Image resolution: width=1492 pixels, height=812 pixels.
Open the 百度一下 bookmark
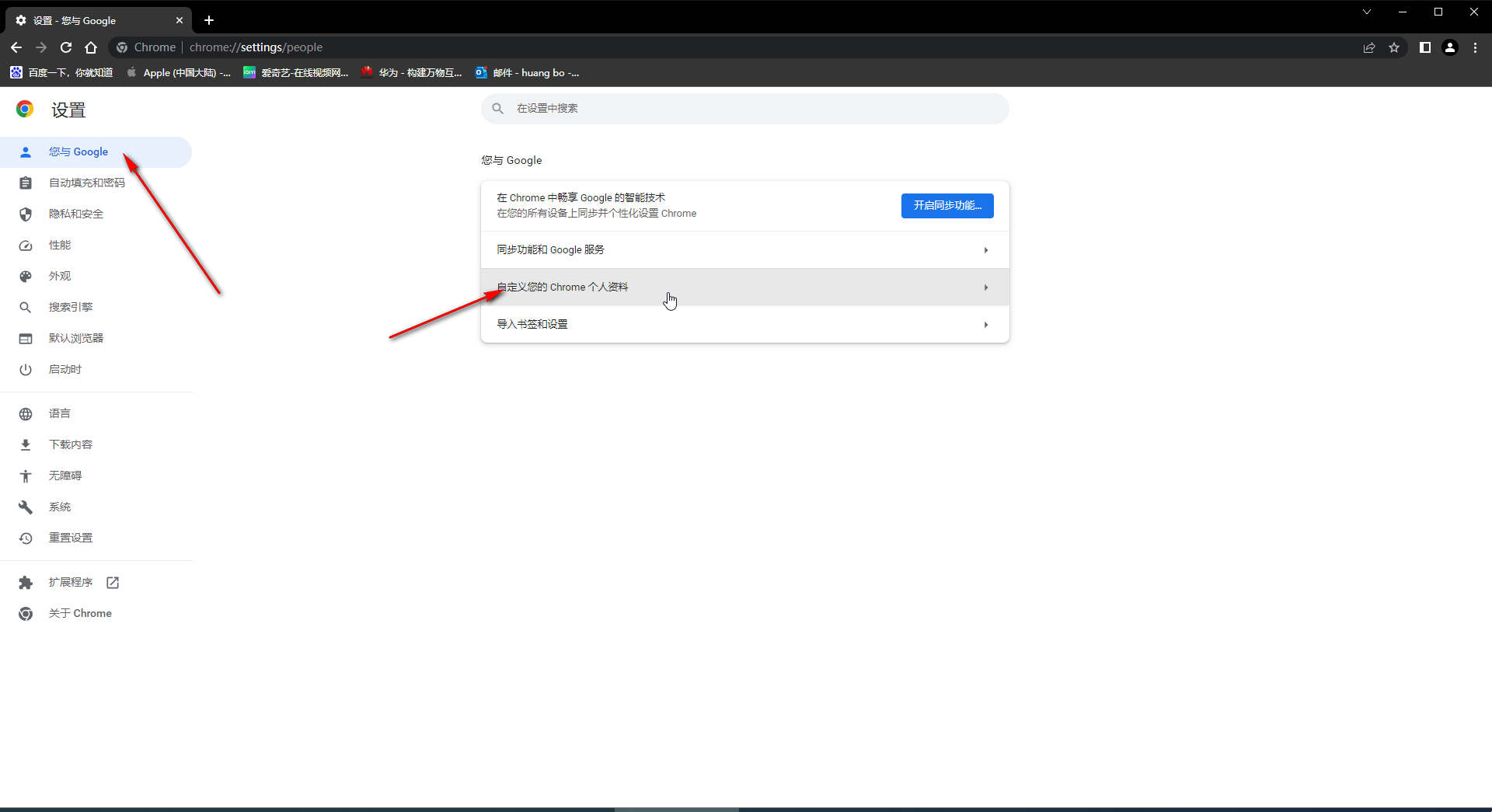pyautogui.click(x=61, y=72)
